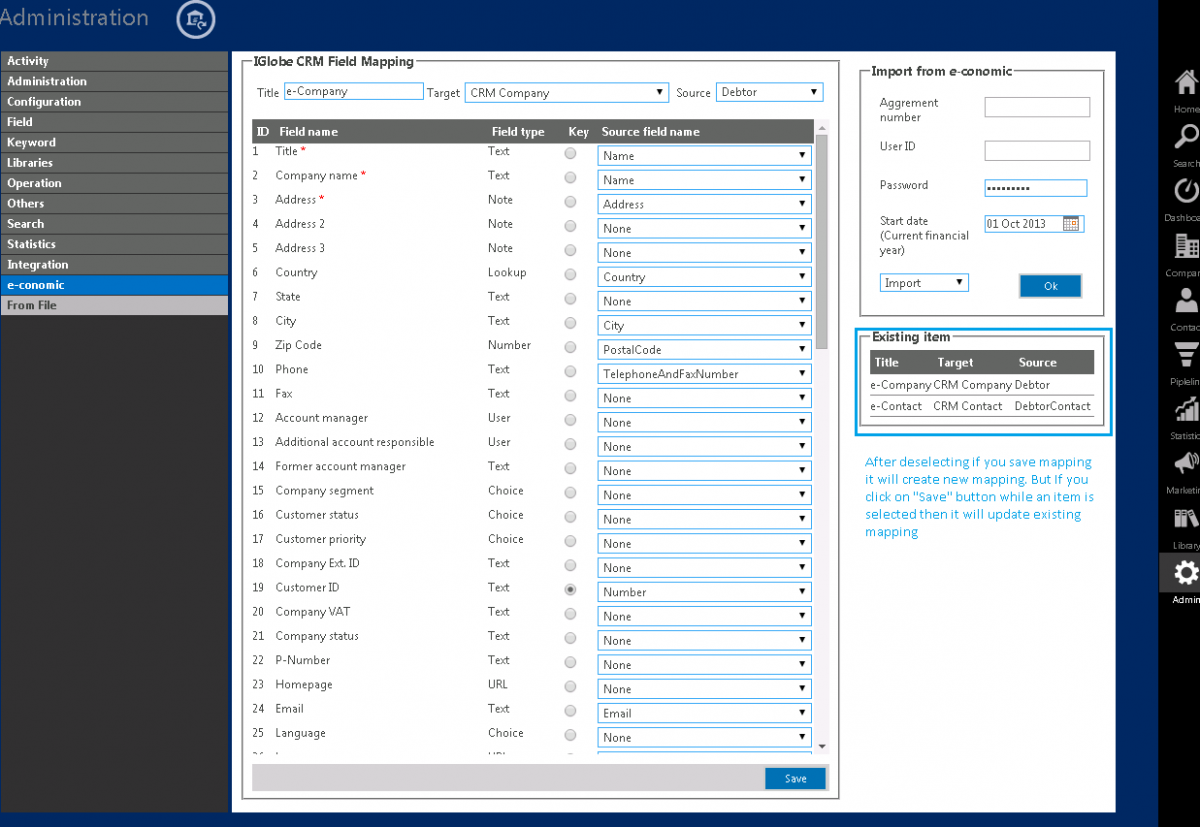Screen dimensions: 1200x827
Task: Open the Statistics chart icon
Action: pyautogui.click(x=1186, y=410)
